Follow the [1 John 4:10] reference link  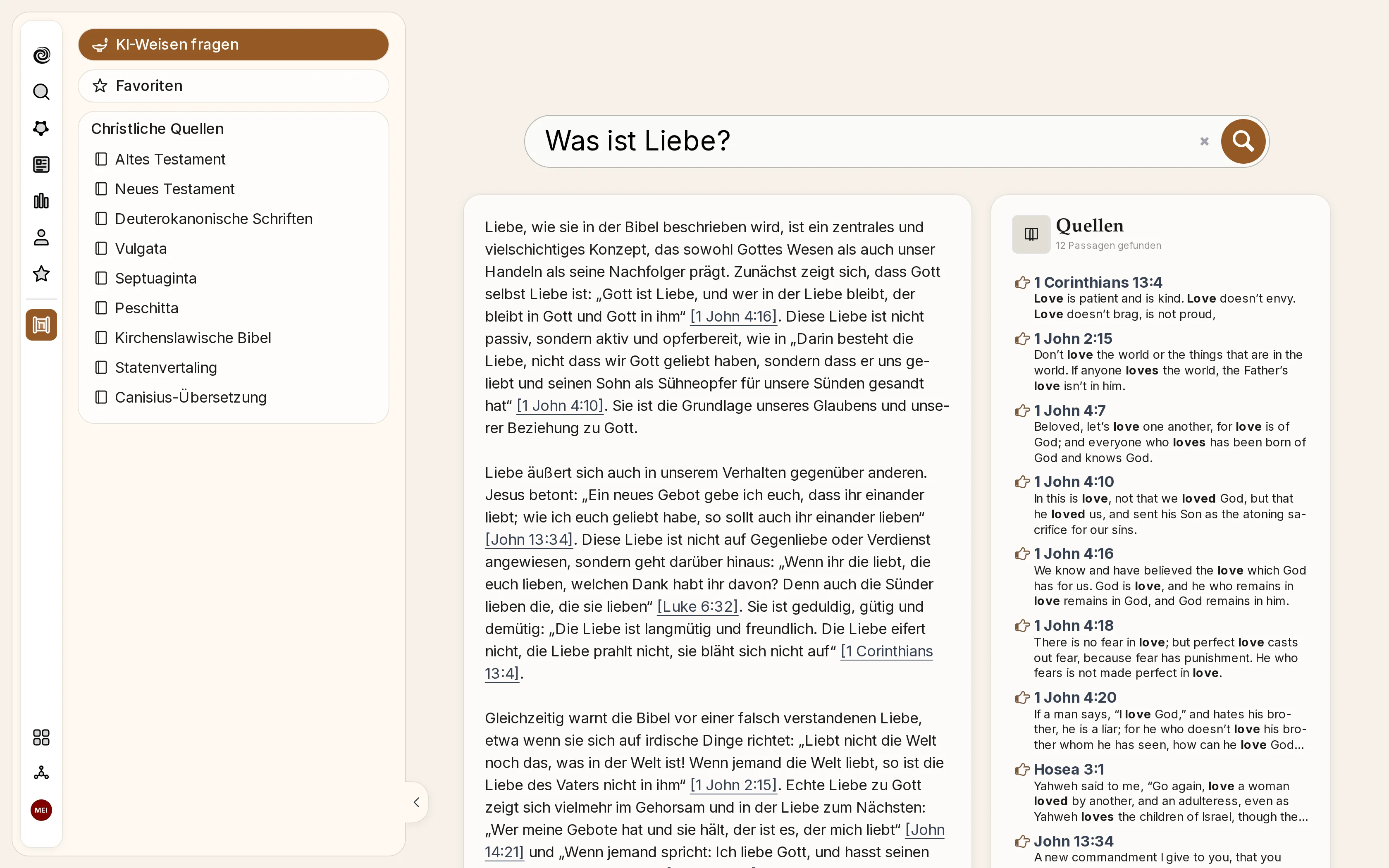tap(560, 406)
